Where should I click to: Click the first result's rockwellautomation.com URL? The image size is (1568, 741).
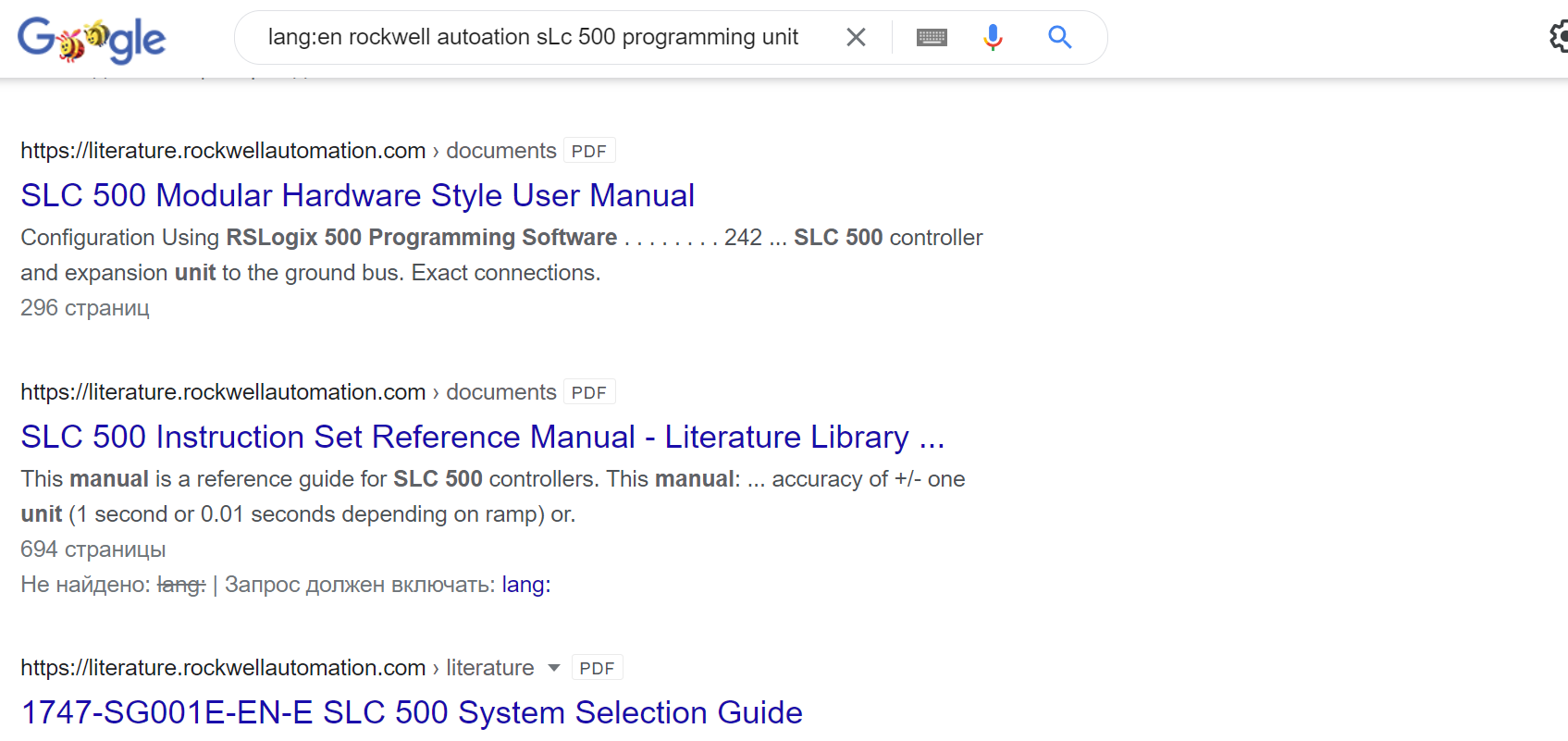coord(222,151)
